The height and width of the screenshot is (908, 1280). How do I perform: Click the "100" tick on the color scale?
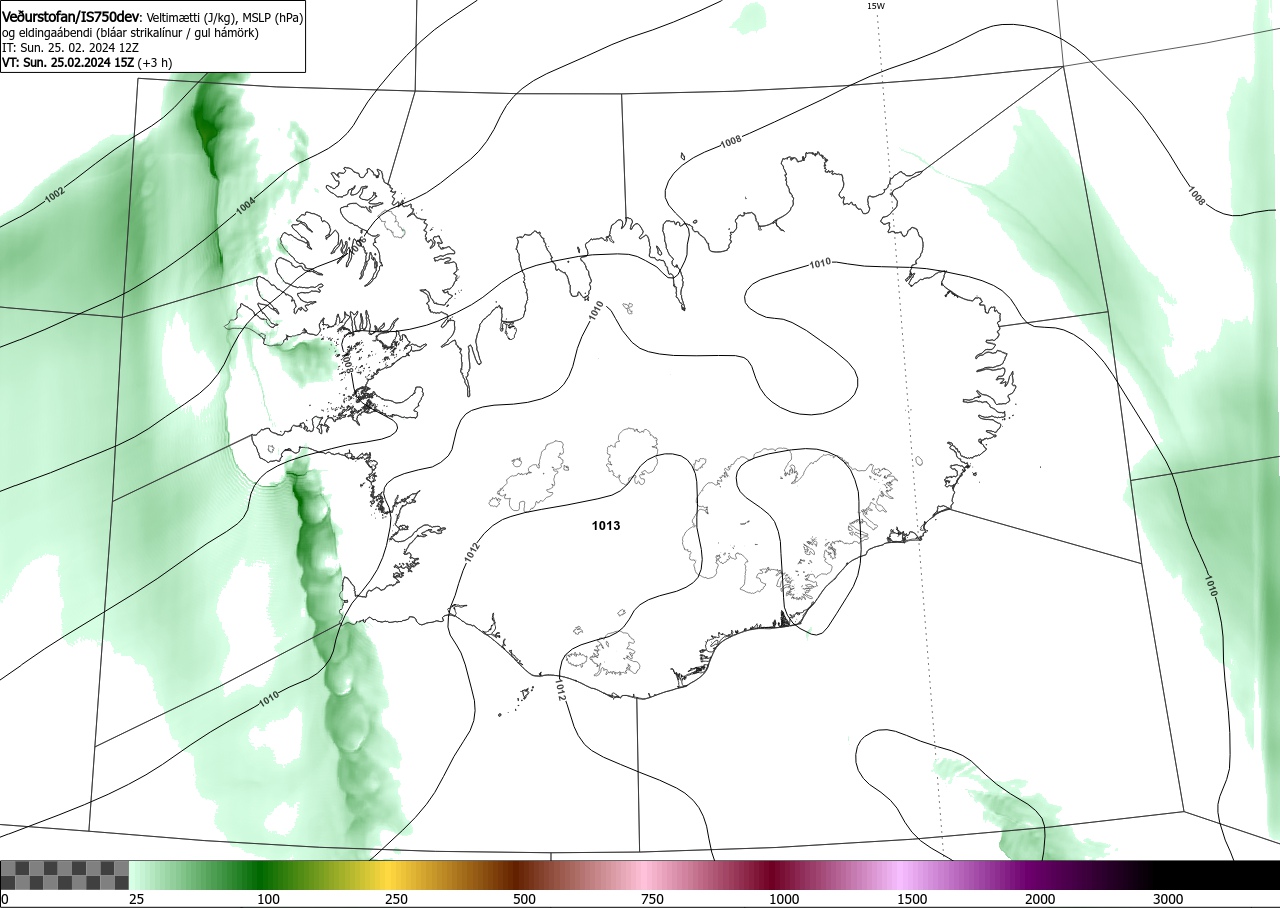pyautogui.click(x=268, y=899)
